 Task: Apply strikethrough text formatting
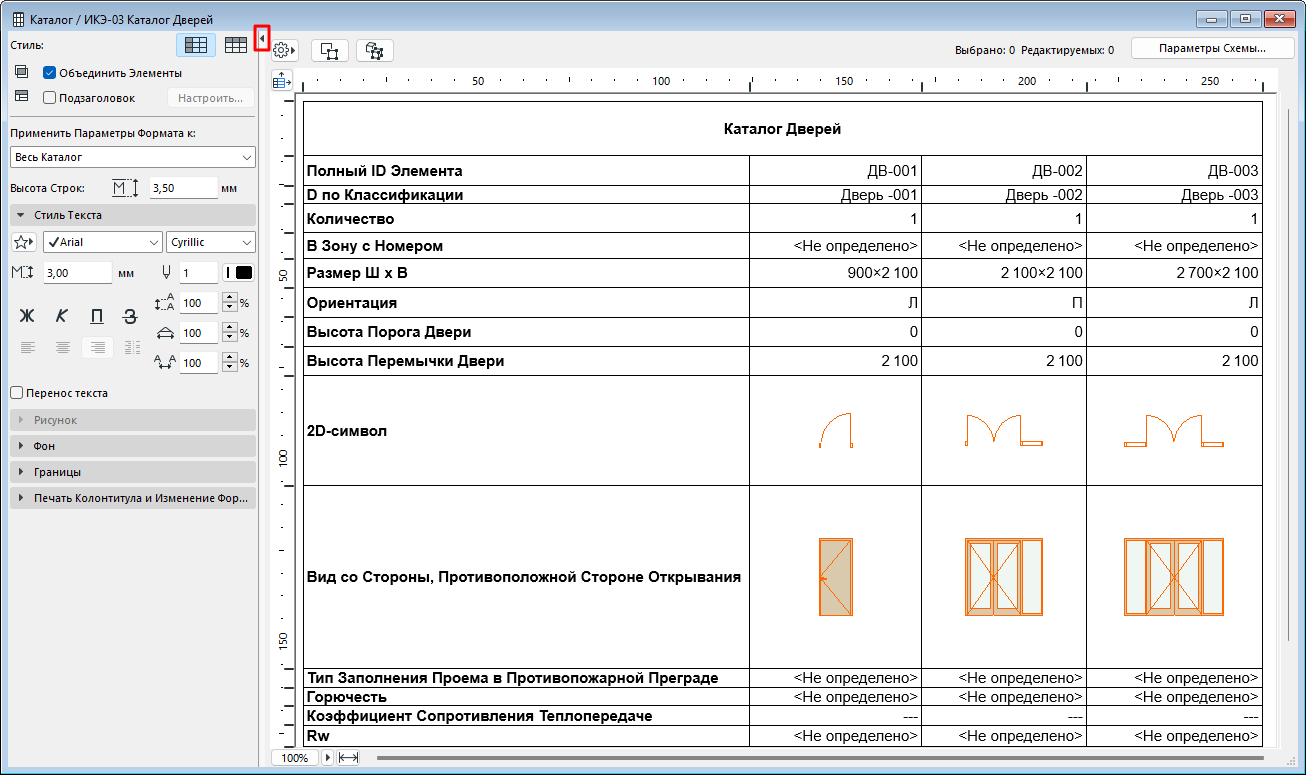130,316
